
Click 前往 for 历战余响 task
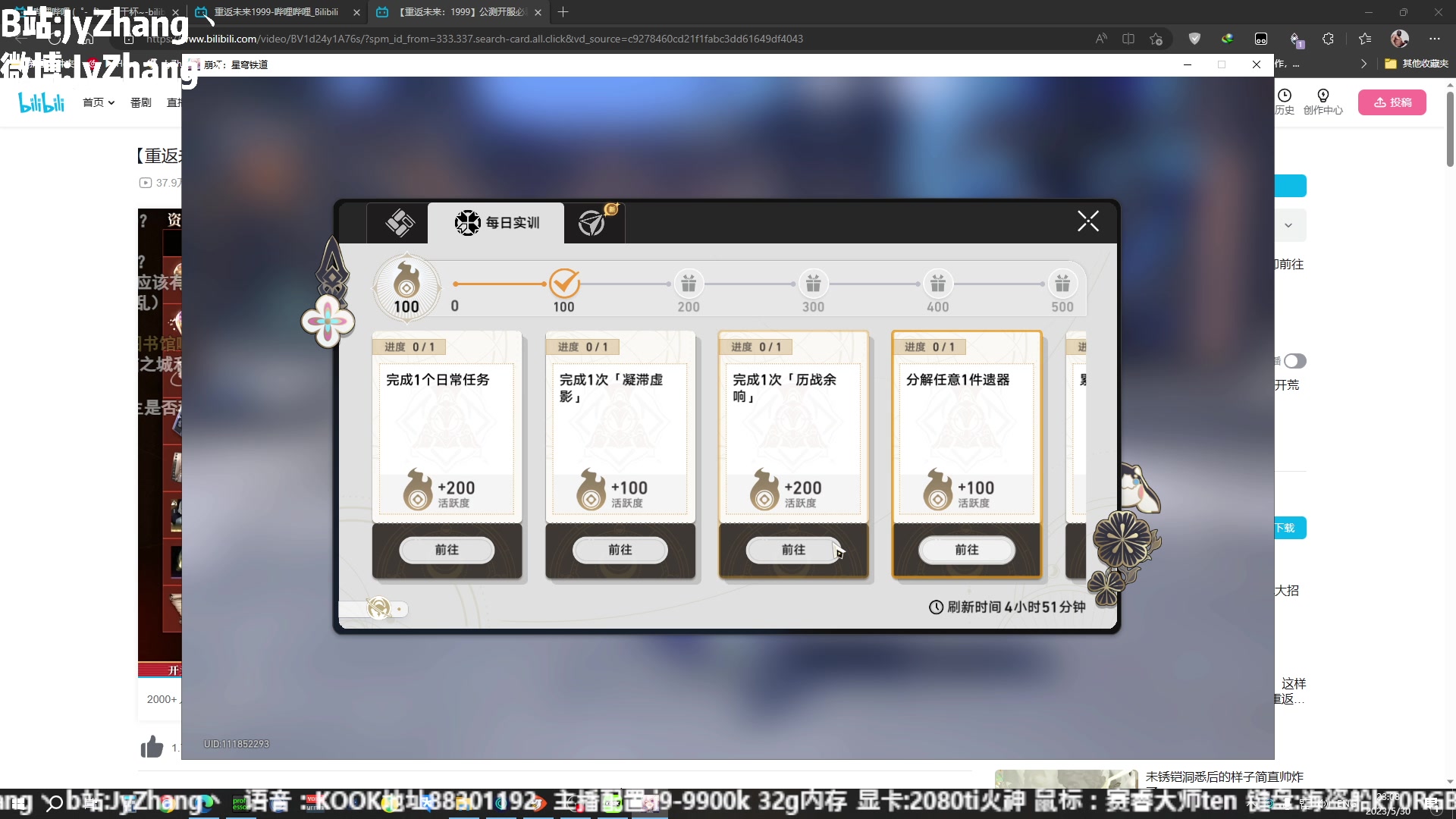[793, 550]
